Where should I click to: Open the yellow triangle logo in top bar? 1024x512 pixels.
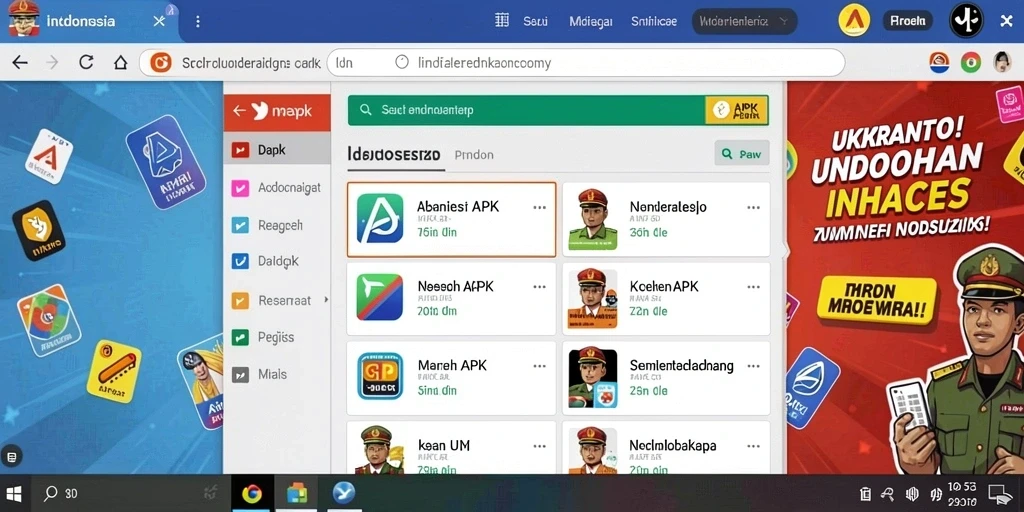[x=854, y=21]
